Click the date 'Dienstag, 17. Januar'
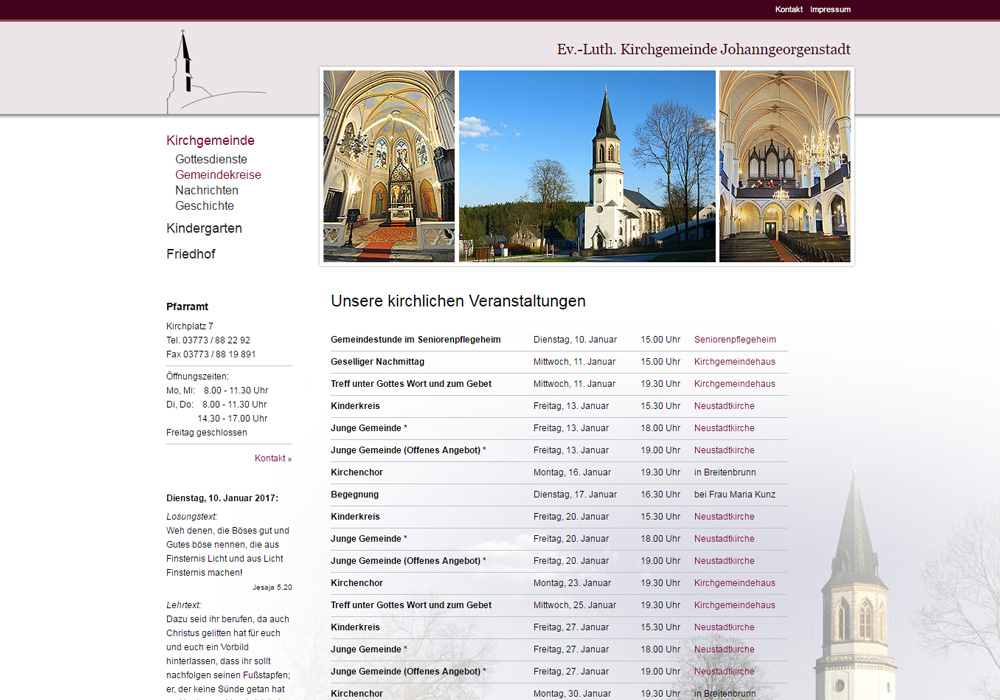This screenshot has height=700, width=1000. tap(575, 495)
